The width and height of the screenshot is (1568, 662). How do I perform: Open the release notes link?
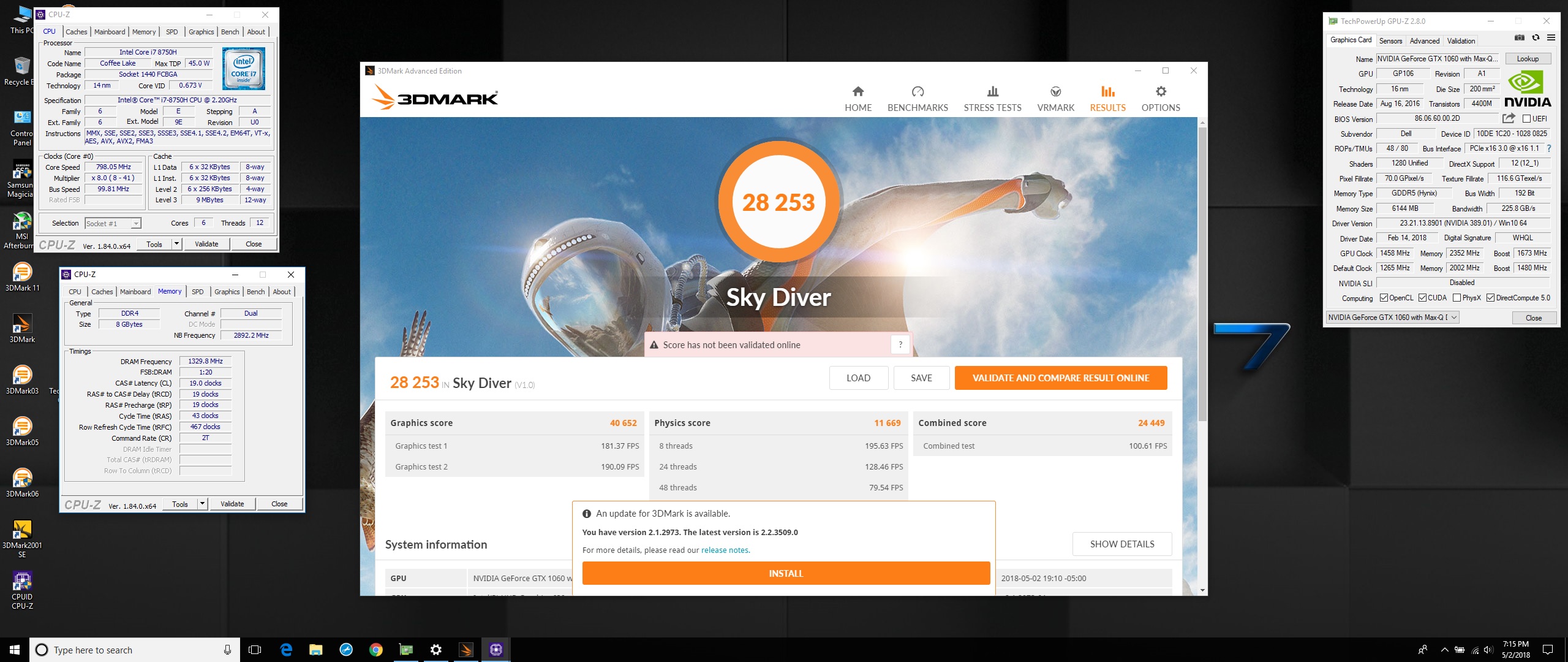coord(725,550)
